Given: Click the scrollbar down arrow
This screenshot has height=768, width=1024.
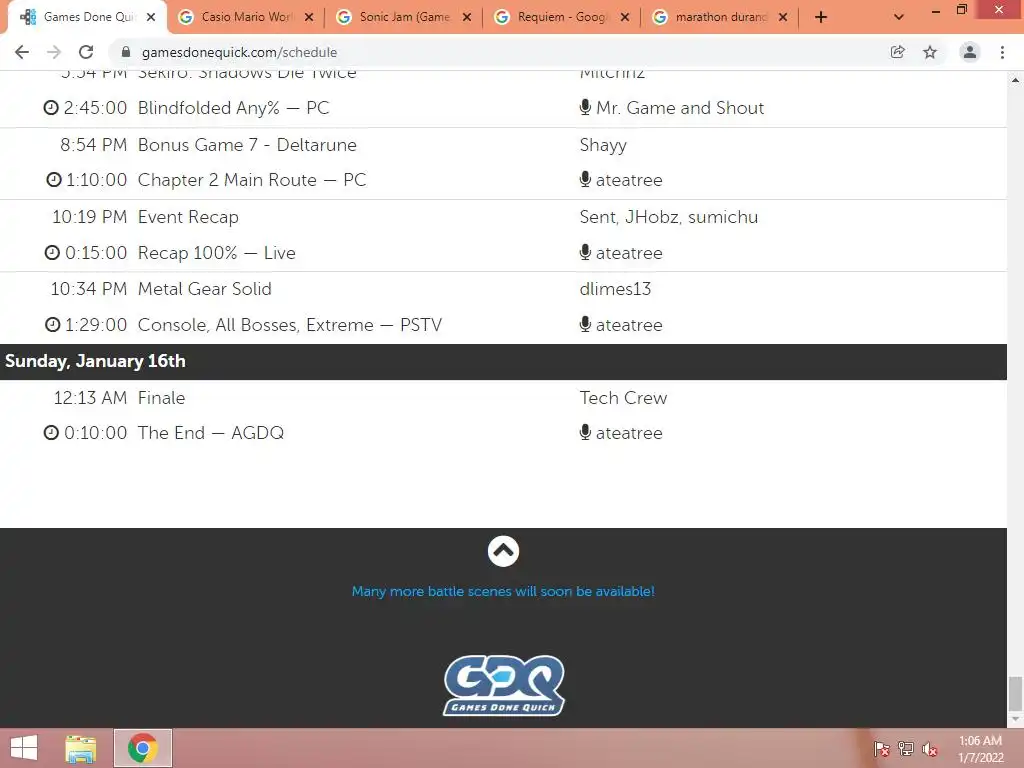Looking at the screenshot, I should [1015, 719].
